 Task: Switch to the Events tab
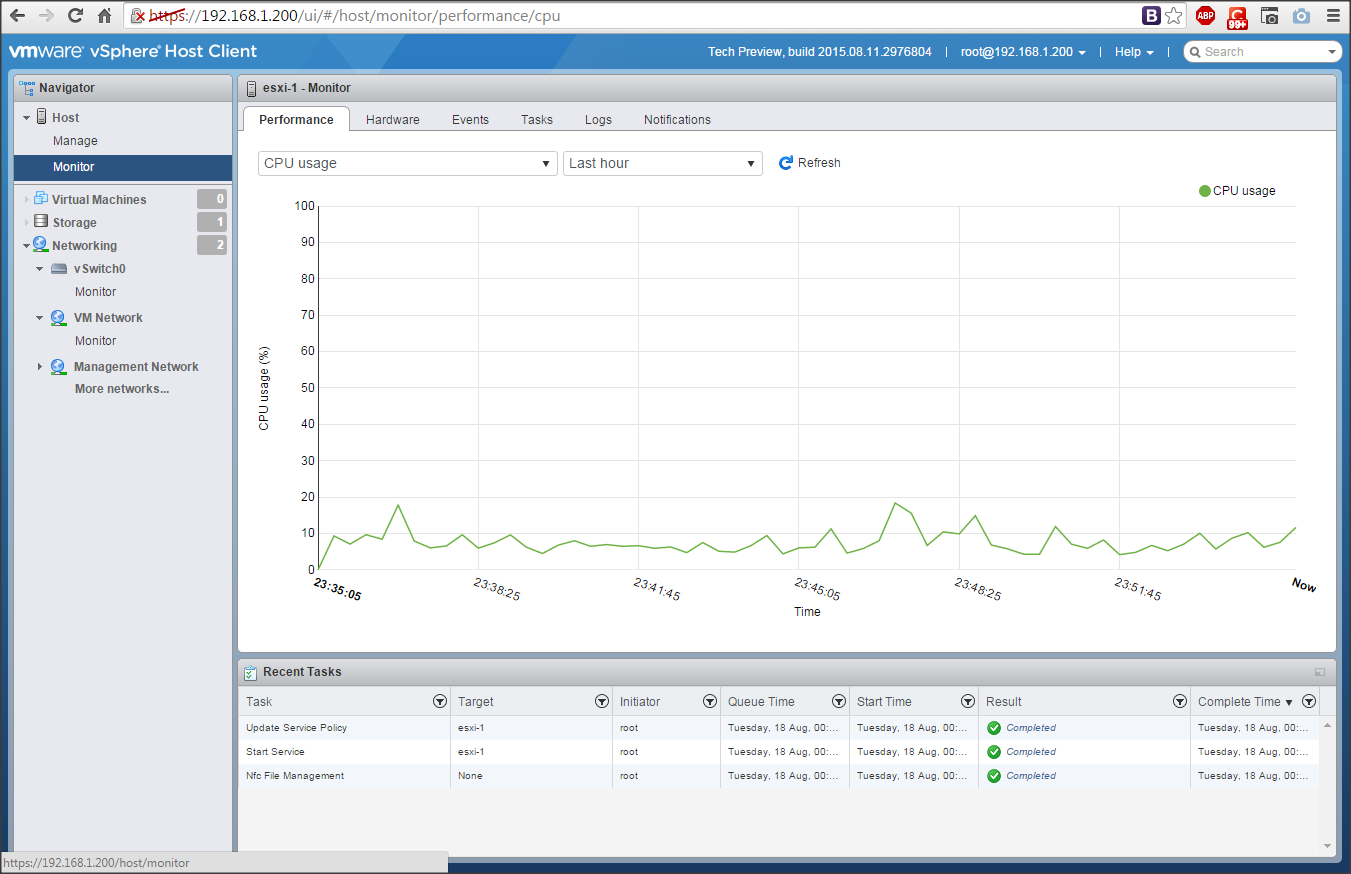(x=470, y=119)
